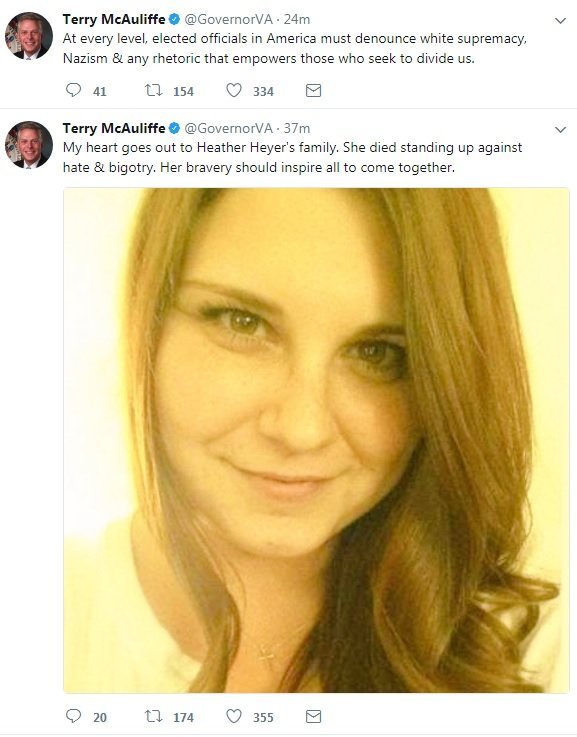The width and height of the screenshot is (577, 737).
Task: Open the first tweet's profile avatar
Action: coord(29,36)
